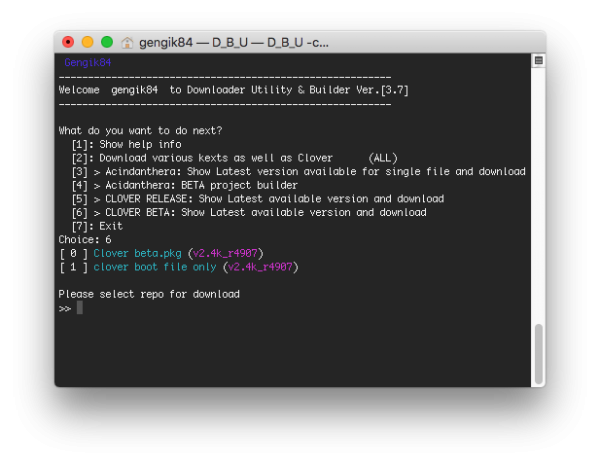
Task: Click the '[7]: Exit' line
Action: pyautogui.click(x=97, y=226)
